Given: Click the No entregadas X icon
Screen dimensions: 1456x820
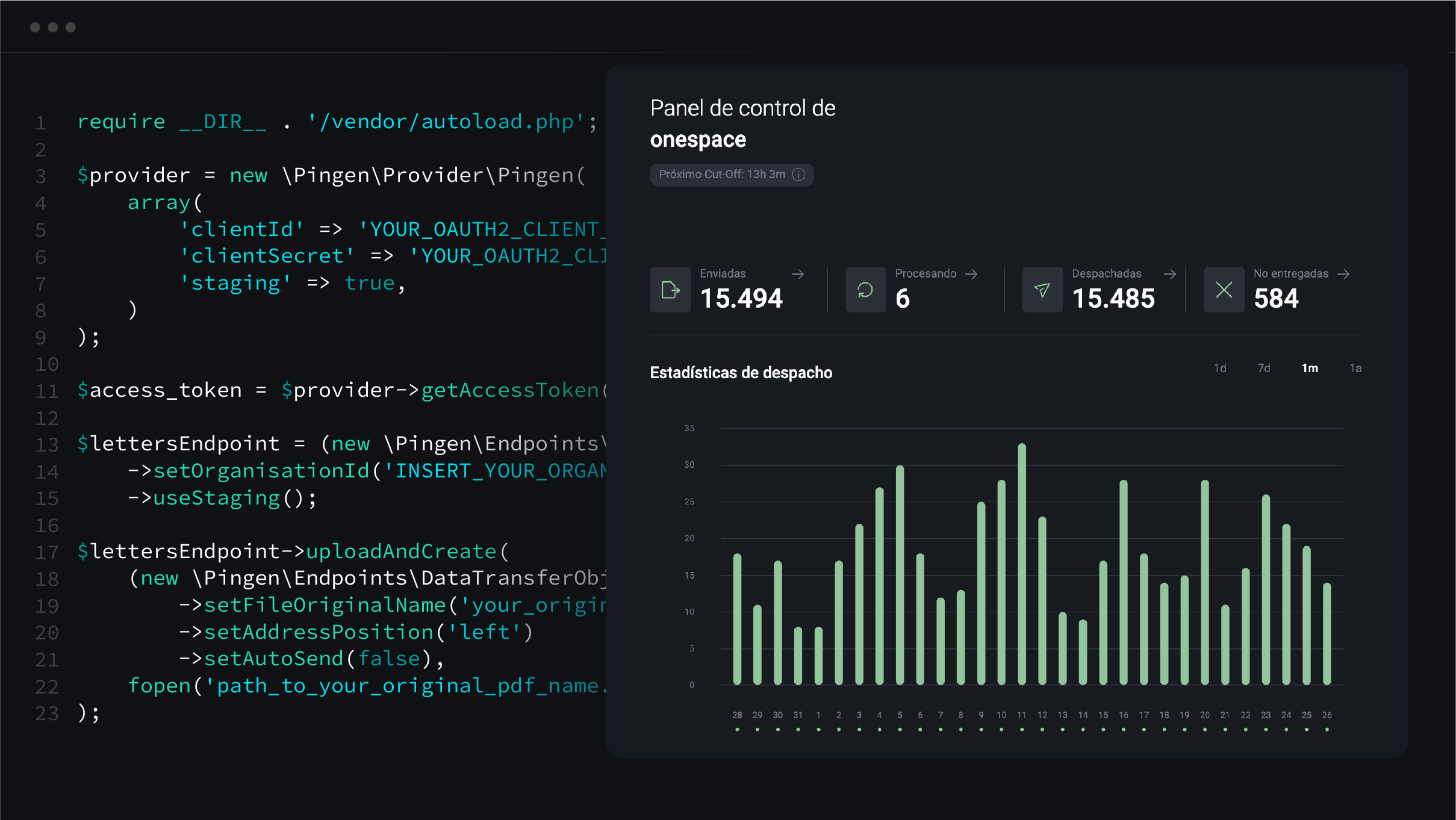Looking at the screenshot, I should 1224,290.
